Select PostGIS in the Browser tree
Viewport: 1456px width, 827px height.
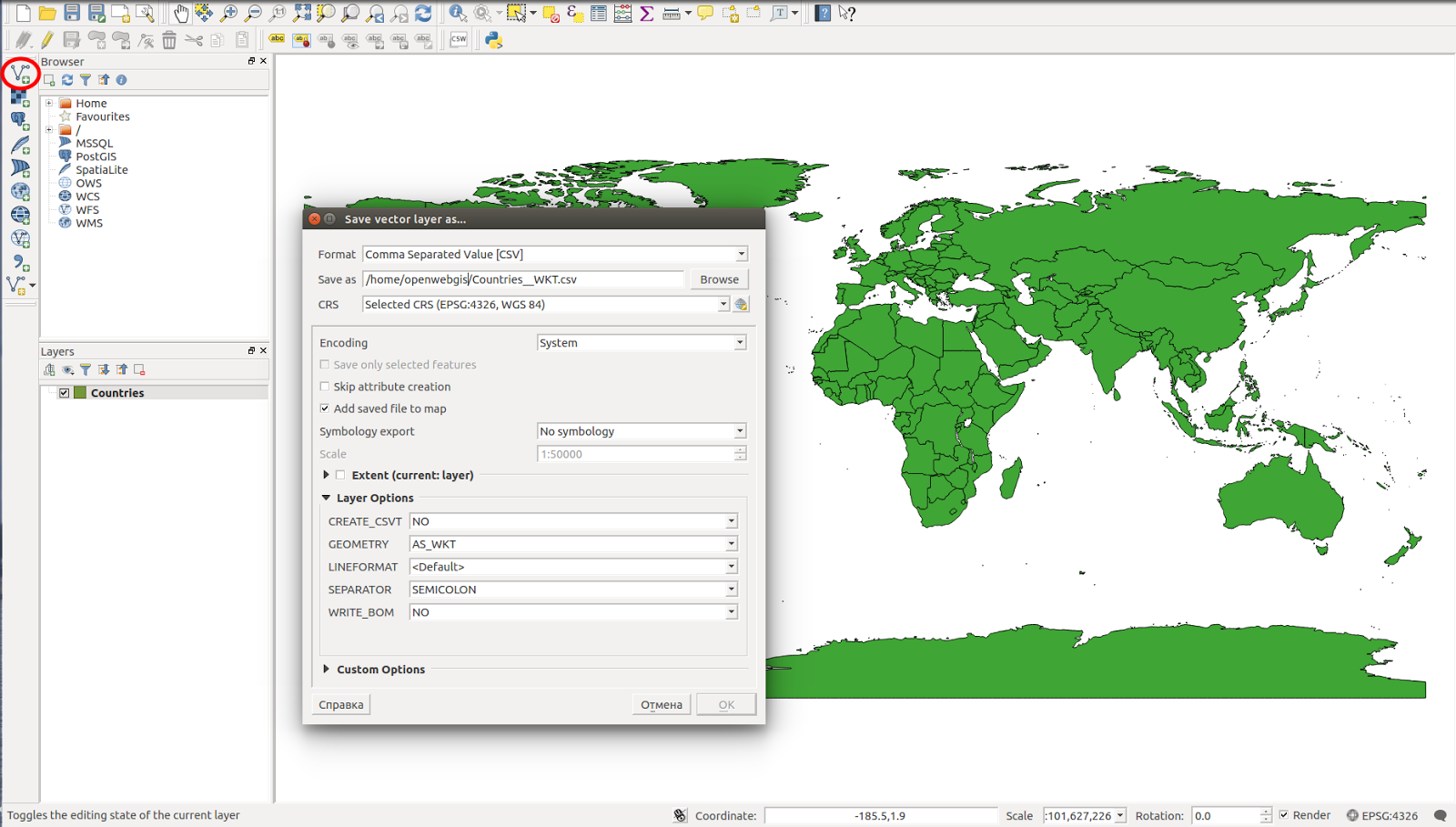click(96, 156)
